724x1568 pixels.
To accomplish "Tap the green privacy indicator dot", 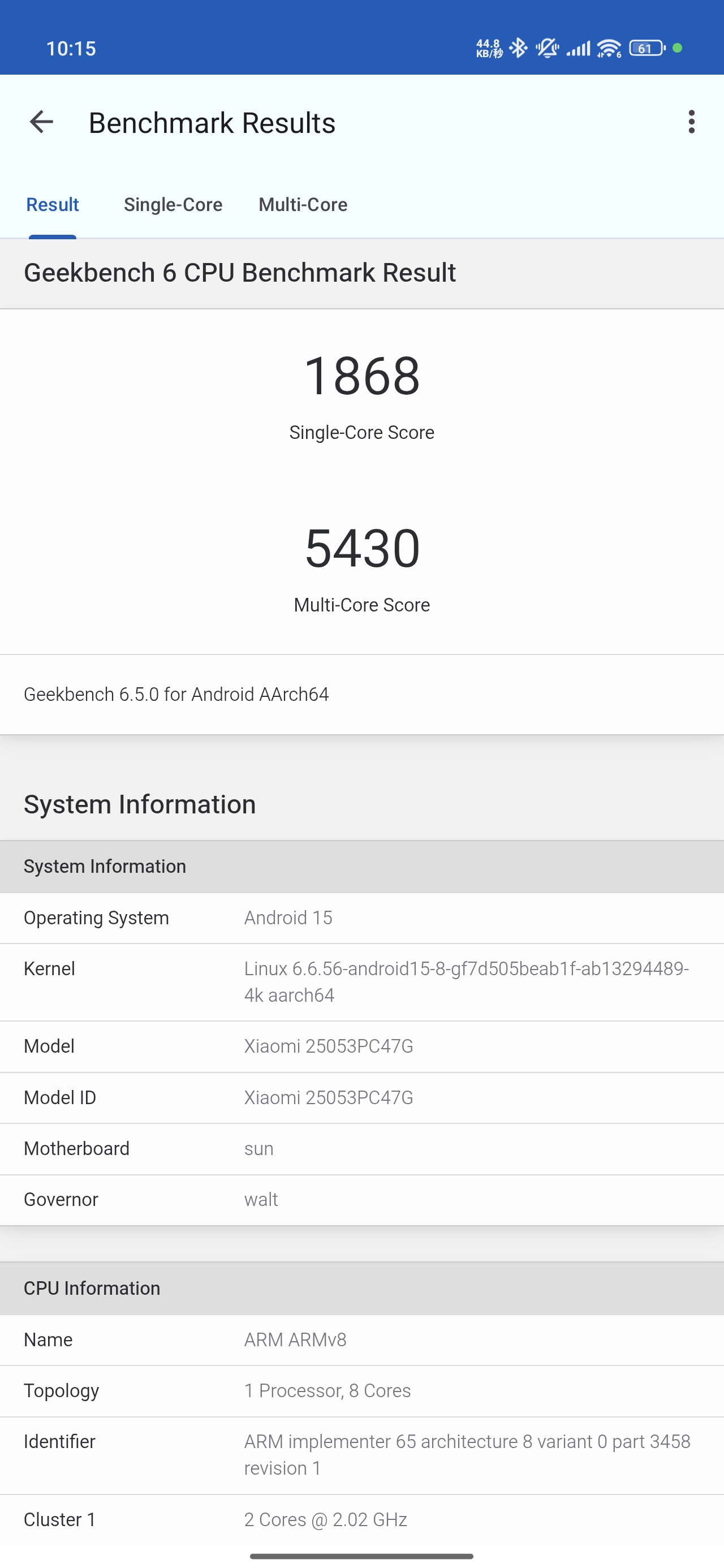I will [x=677, y=48].
